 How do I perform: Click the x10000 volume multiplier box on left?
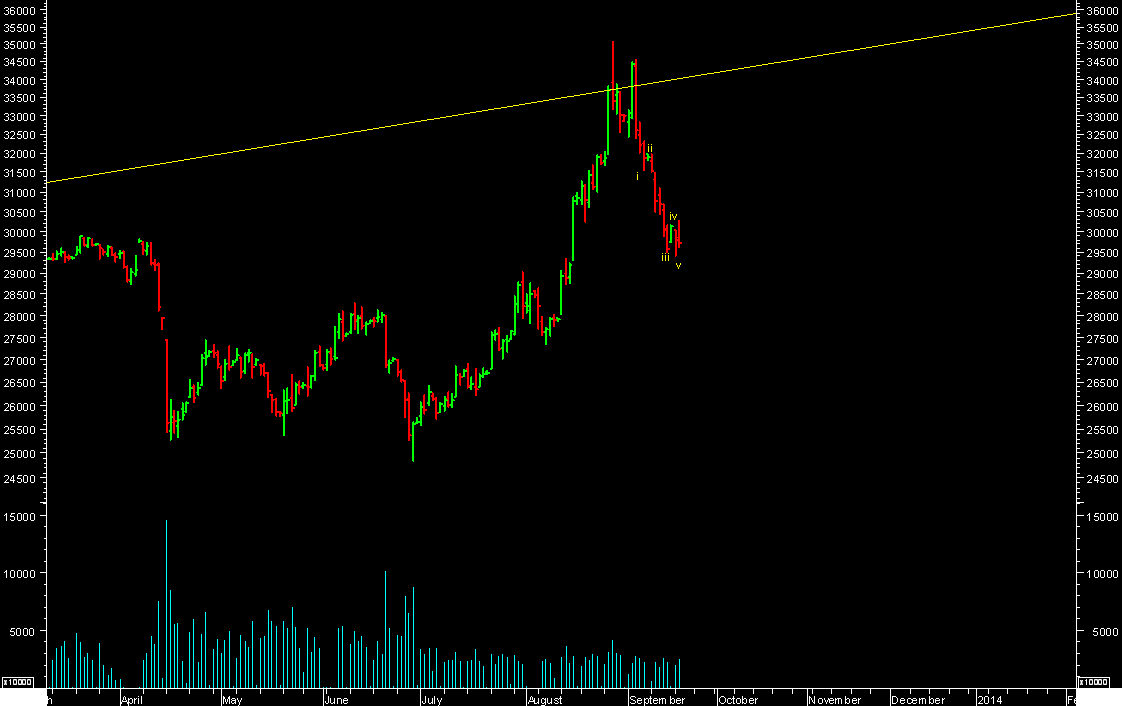tap(18, 682)
